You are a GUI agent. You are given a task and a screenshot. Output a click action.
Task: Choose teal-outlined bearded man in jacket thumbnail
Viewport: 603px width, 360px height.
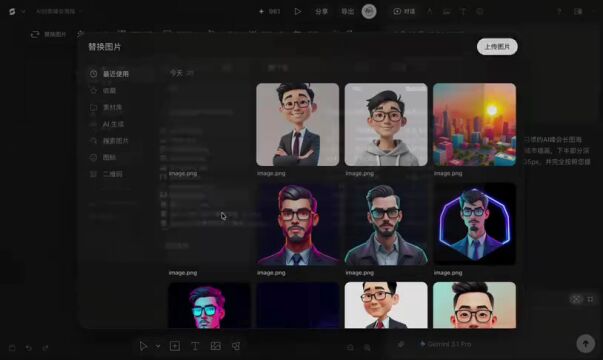386,224
